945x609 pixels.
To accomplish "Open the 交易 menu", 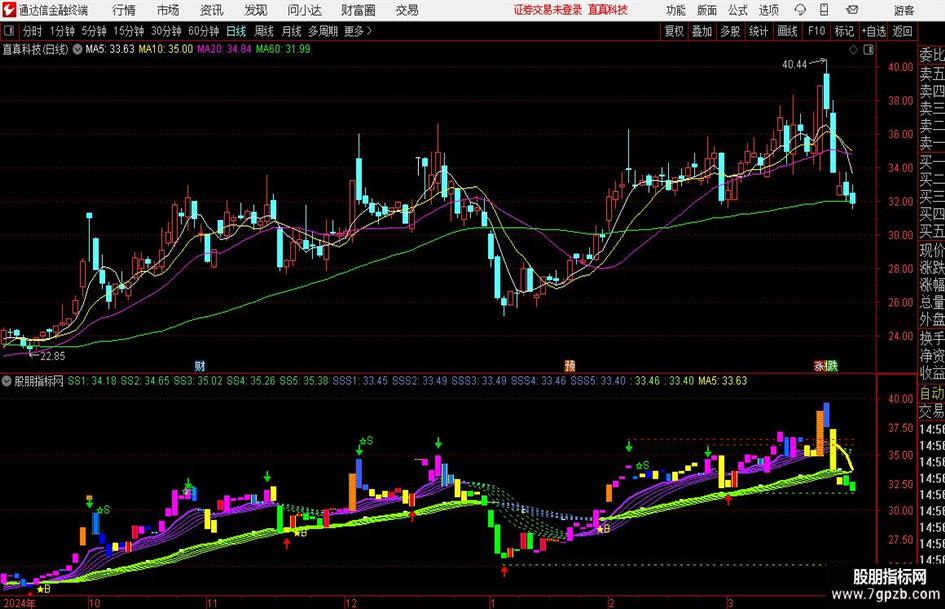I will (407, 10).
